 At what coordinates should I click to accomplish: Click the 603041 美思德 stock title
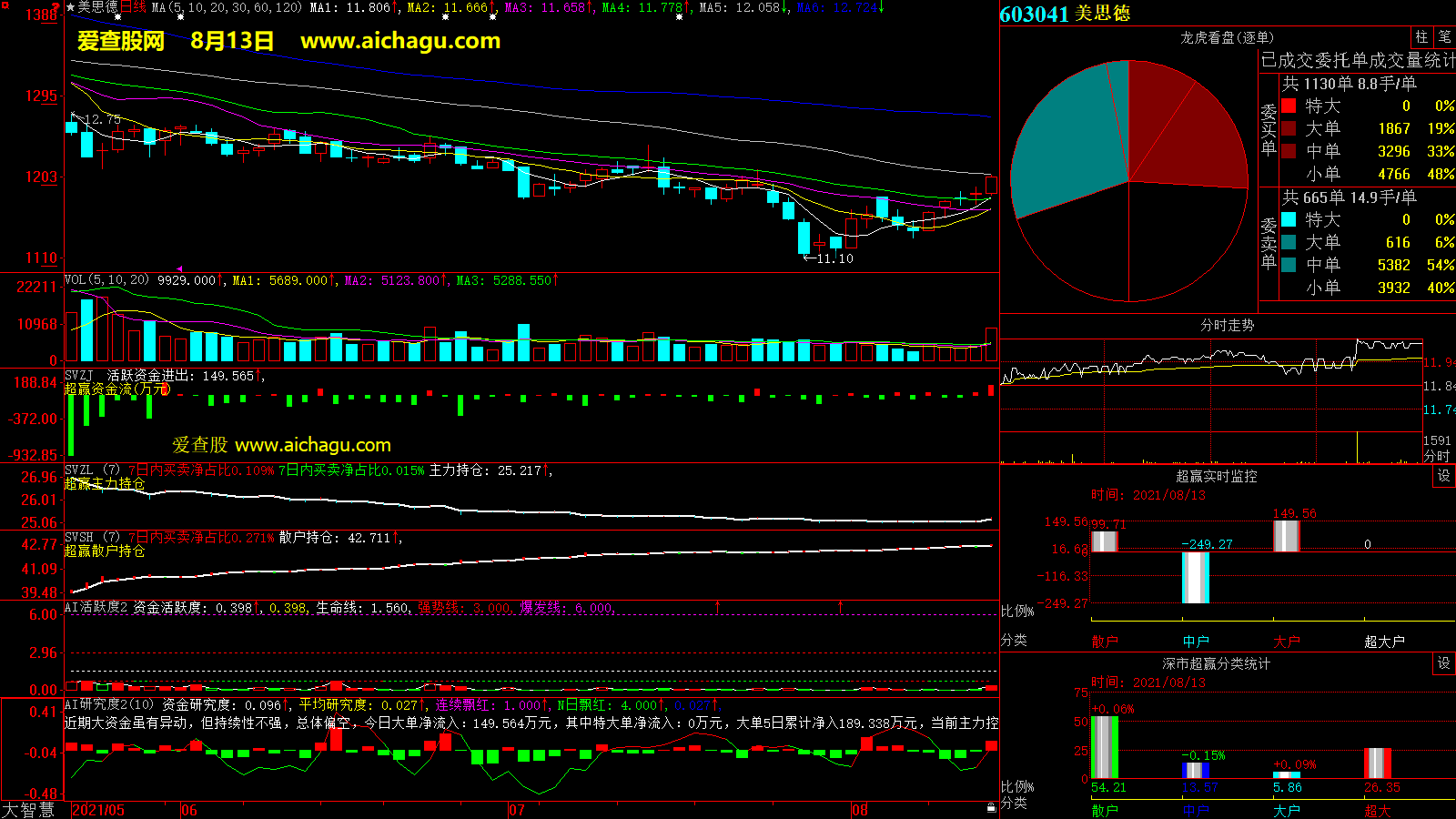pos(1065,14)
